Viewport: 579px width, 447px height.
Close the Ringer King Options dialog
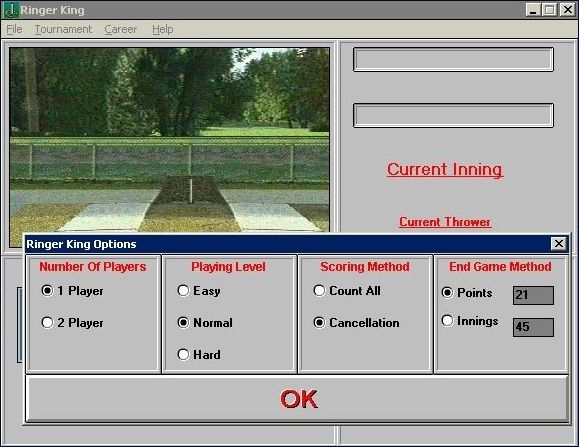click(x=559, y=244)
